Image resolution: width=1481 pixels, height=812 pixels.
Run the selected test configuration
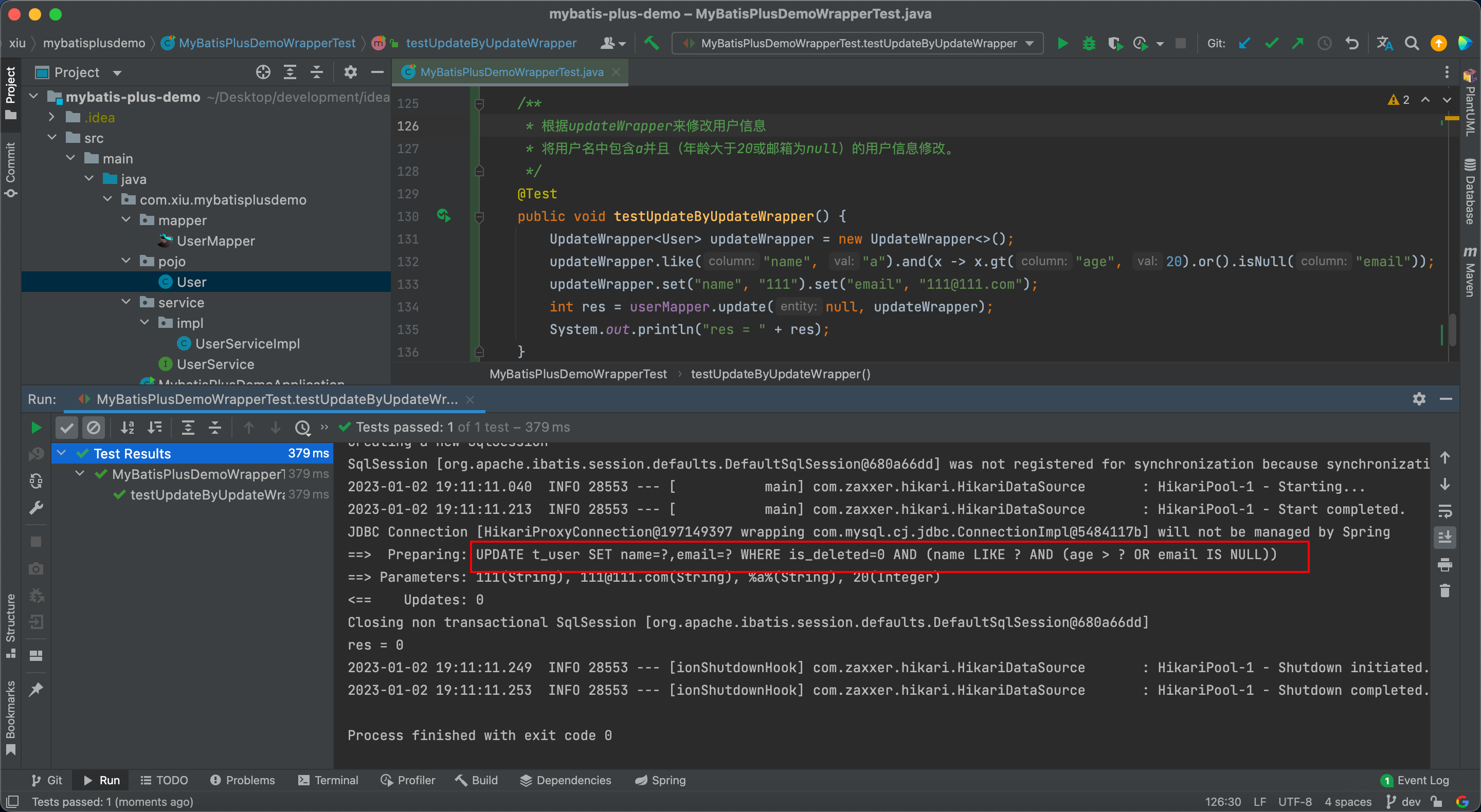[x=1062, y=43]
